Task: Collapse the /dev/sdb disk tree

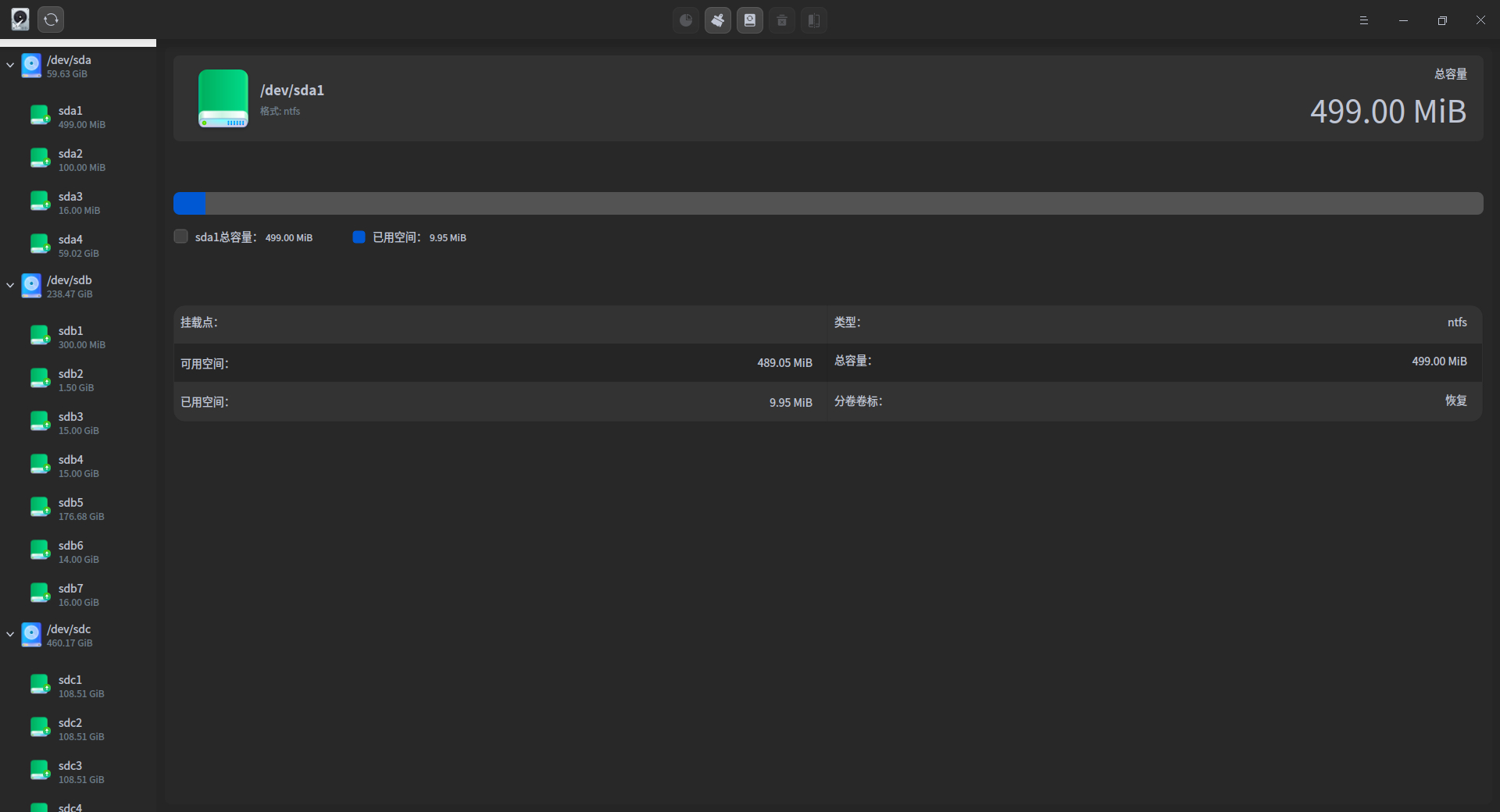Action: [x=10, y=286]
